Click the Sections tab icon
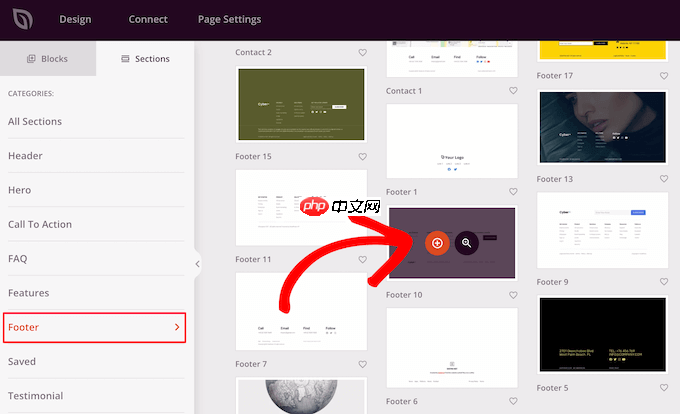The image size is (680, 414). tap(125, 59)
